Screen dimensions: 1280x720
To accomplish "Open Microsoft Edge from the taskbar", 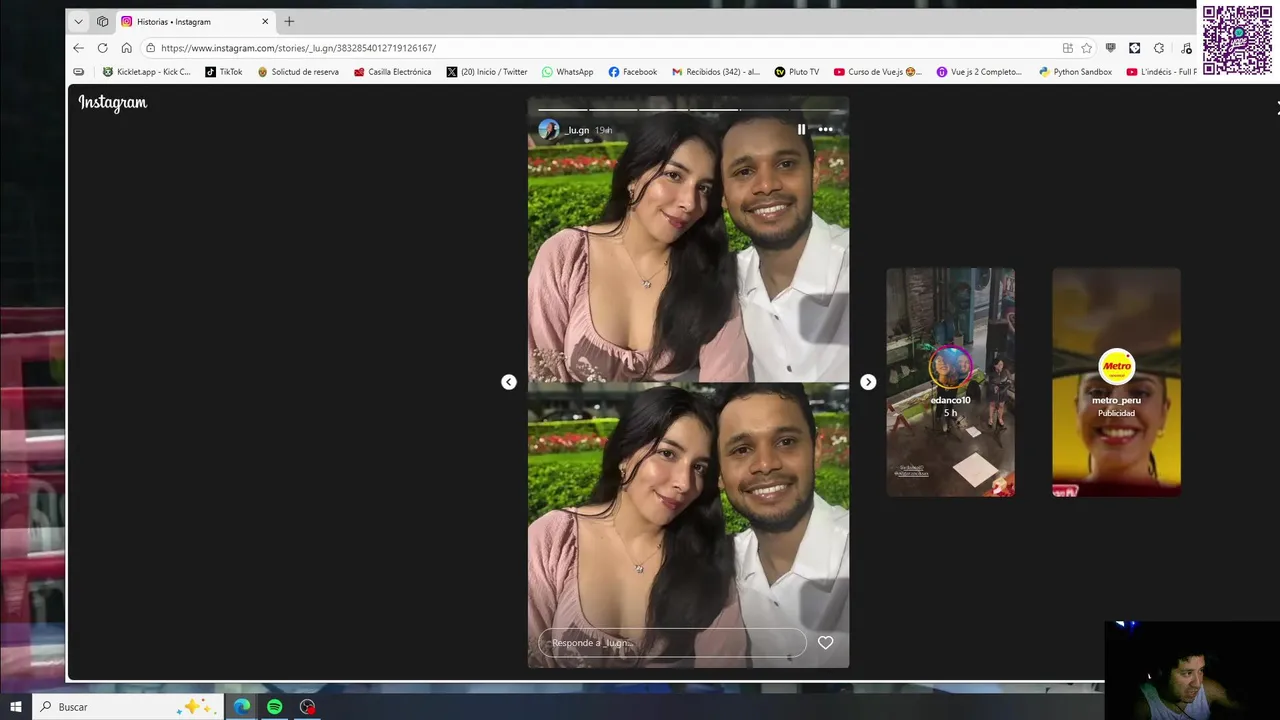I will [242, 707].
